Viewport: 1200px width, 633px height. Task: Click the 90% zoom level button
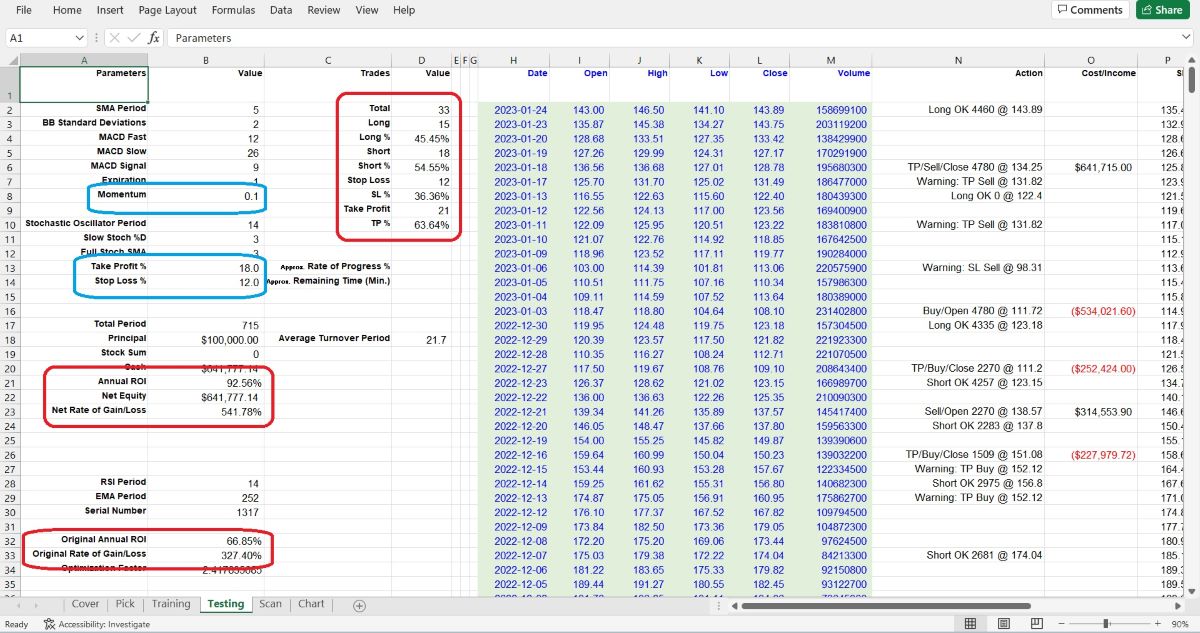[x=1182, y=624]
